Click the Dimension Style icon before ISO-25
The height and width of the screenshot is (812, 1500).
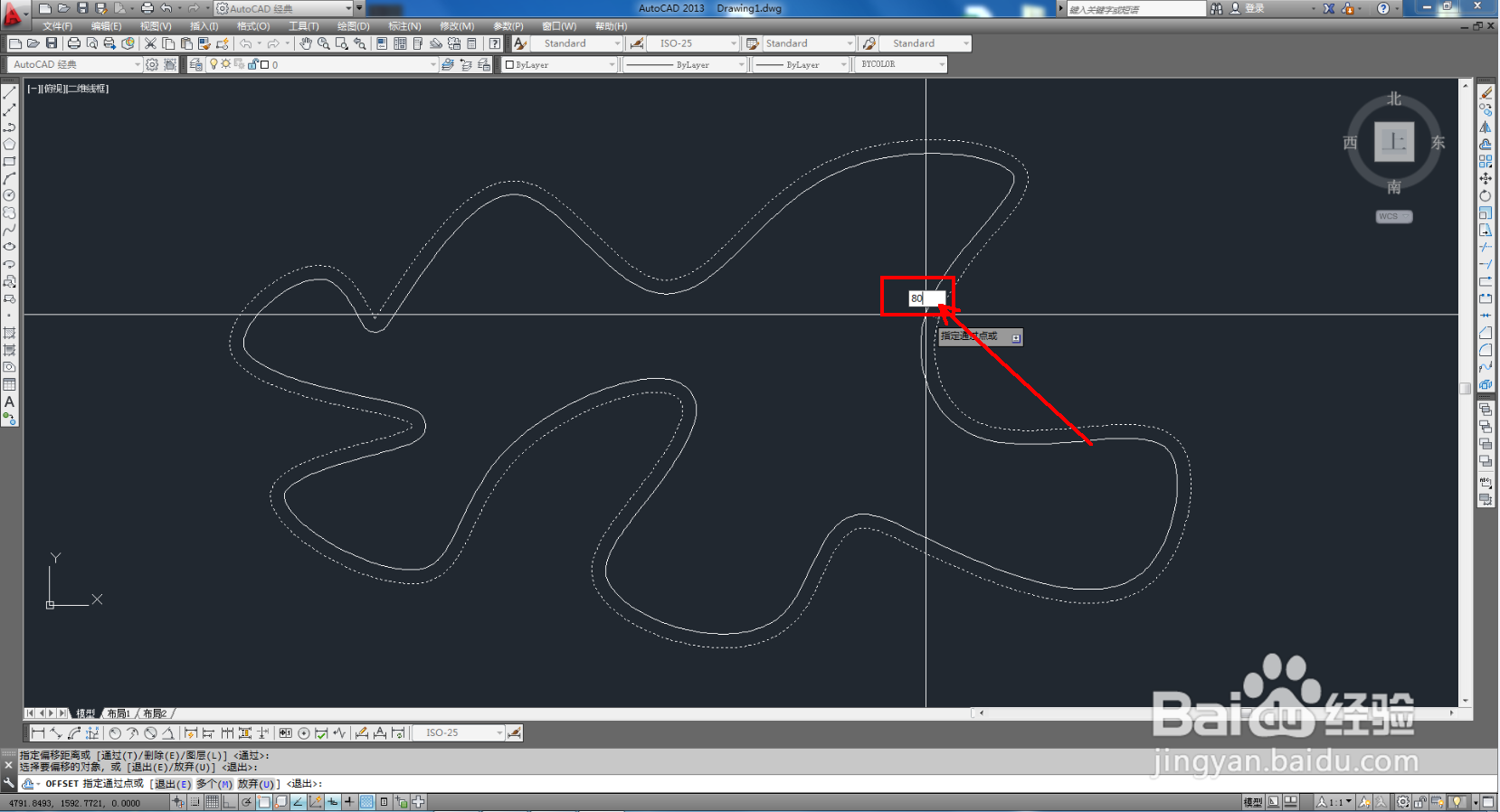point(637,43)
